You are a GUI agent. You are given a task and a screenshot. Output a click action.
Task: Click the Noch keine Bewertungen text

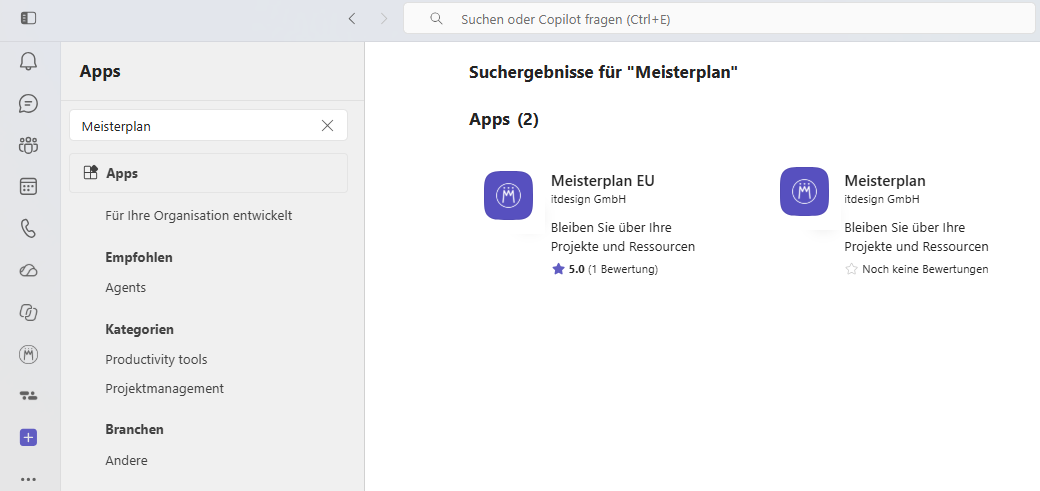pos(925,269)
